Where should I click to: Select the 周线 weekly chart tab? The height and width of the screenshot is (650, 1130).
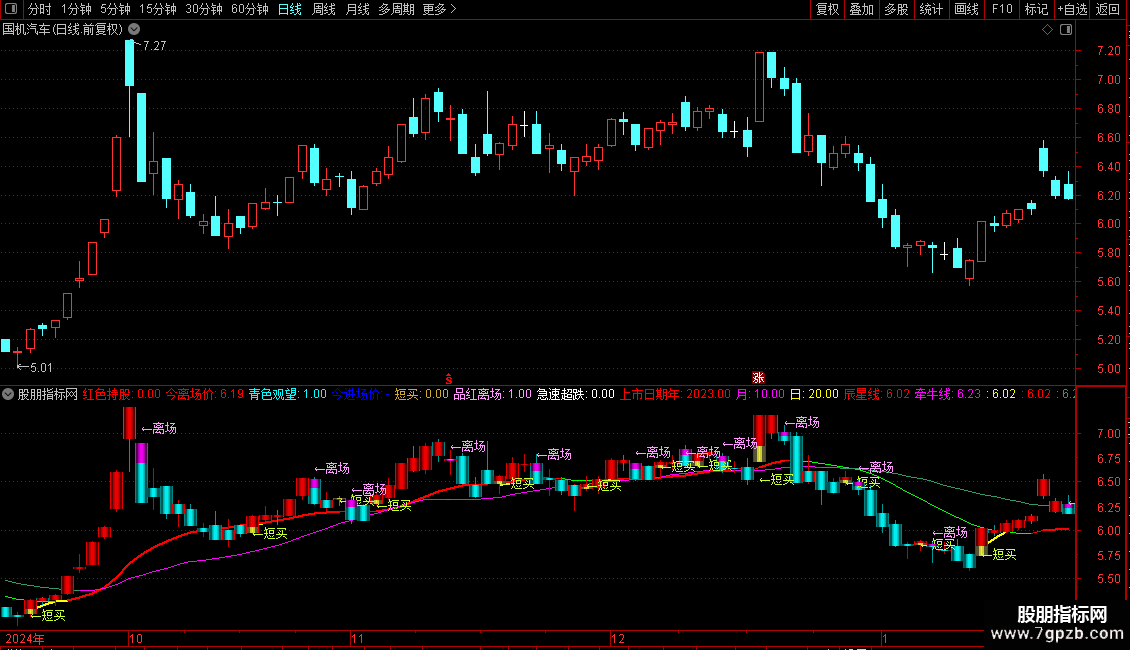pyautogui.click(x=324, y=9)
